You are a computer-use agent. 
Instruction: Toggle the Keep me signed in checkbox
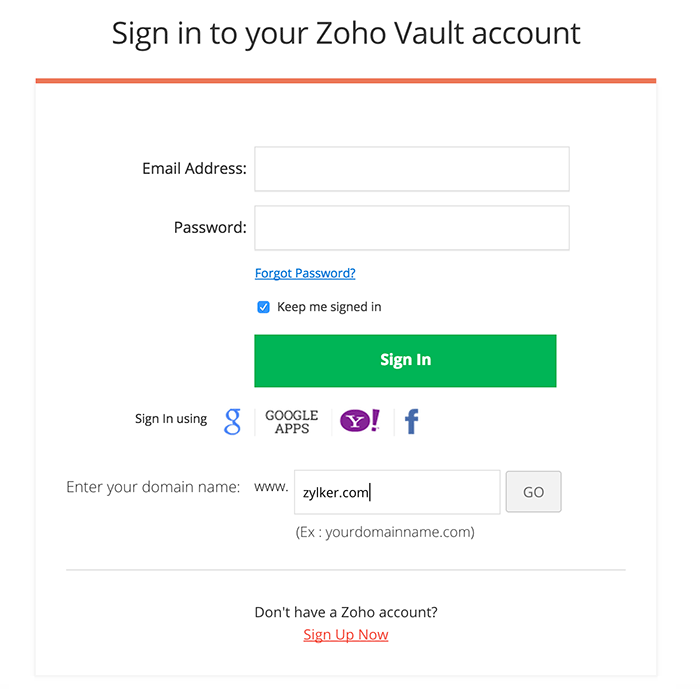[x=264, y=307]
